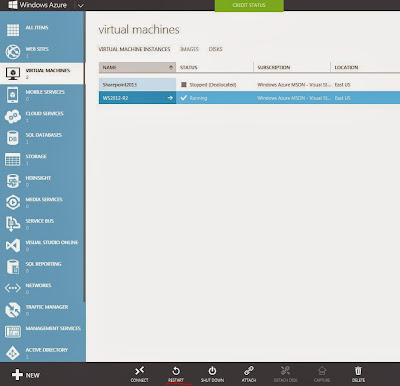This screenshot has height=386, width=400.
Task: Open Traffic Manager icon
Action: [13, 310]
